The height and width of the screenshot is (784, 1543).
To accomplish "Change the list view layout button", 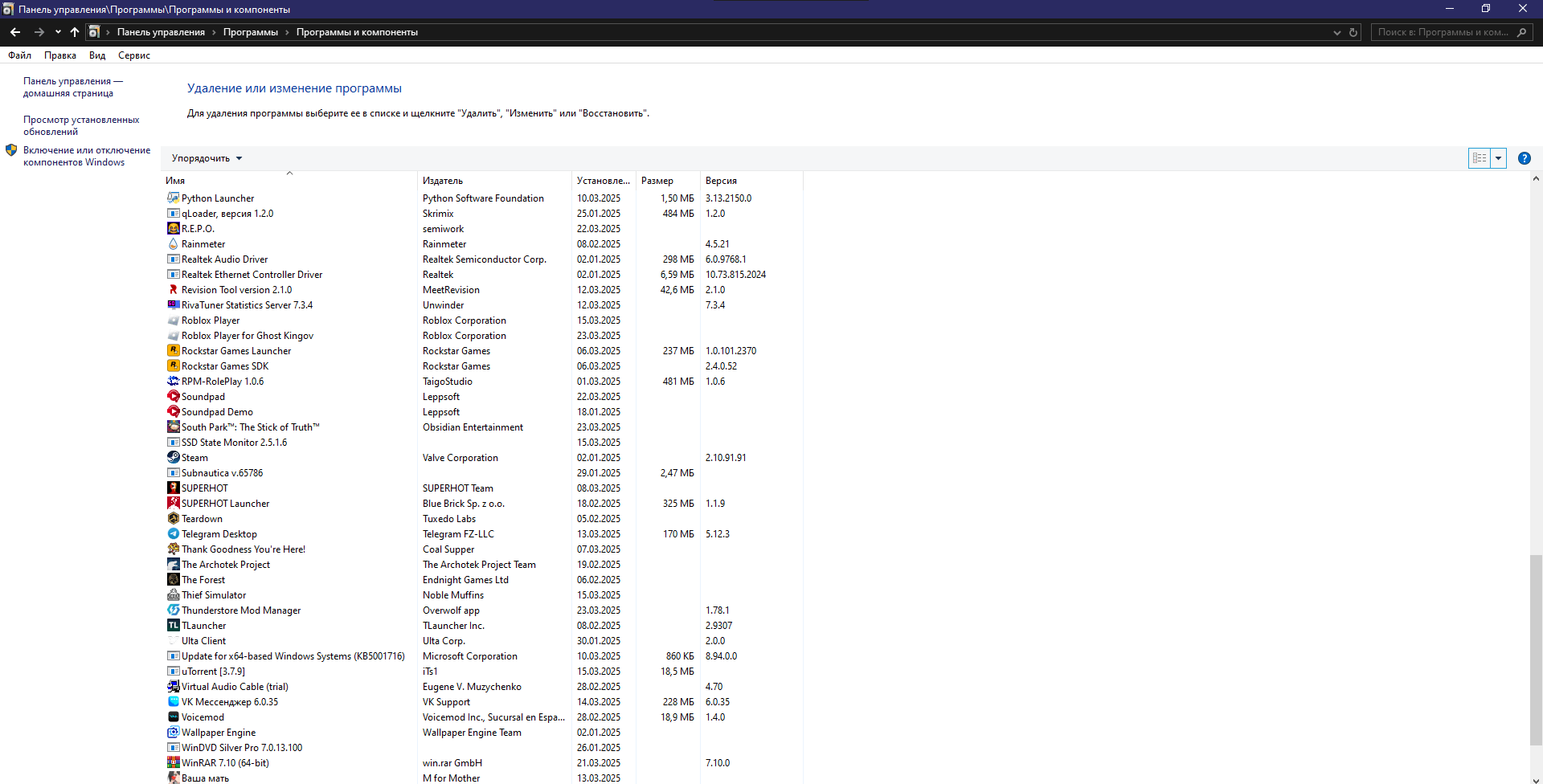I will coord(1480,158).
